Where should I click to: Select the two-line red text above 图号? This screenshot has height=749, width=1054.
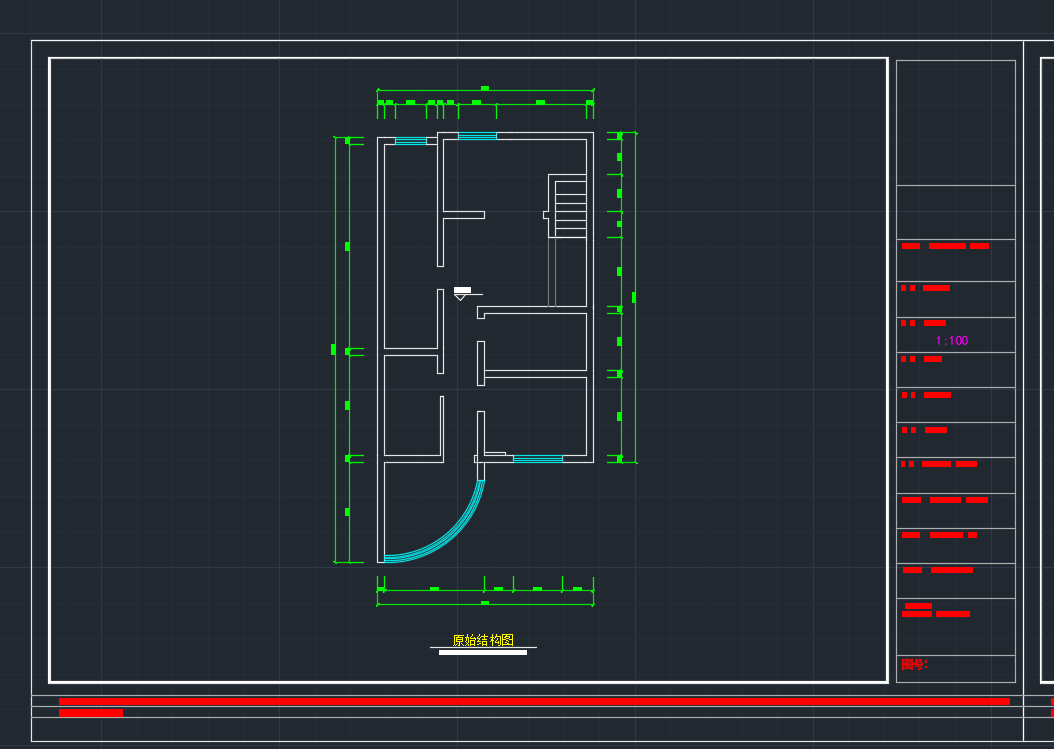coord(935,610)
